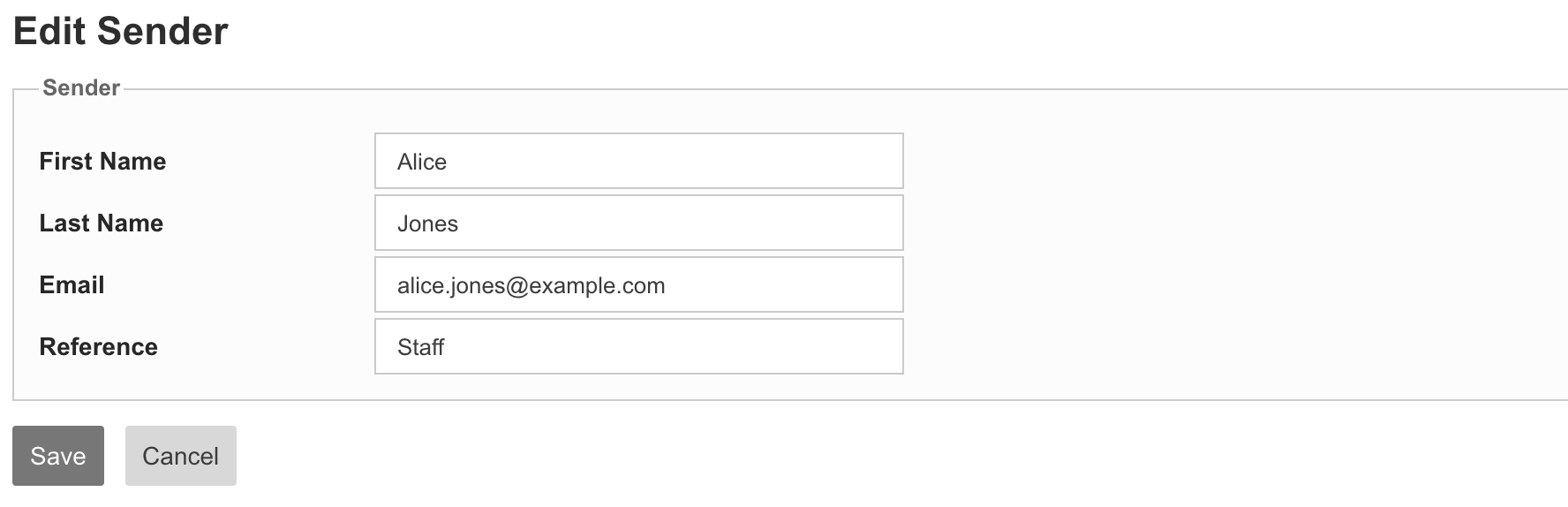Click the "Jones" value text
Screen dimensions: 1568x507
[x=427, y=223]
